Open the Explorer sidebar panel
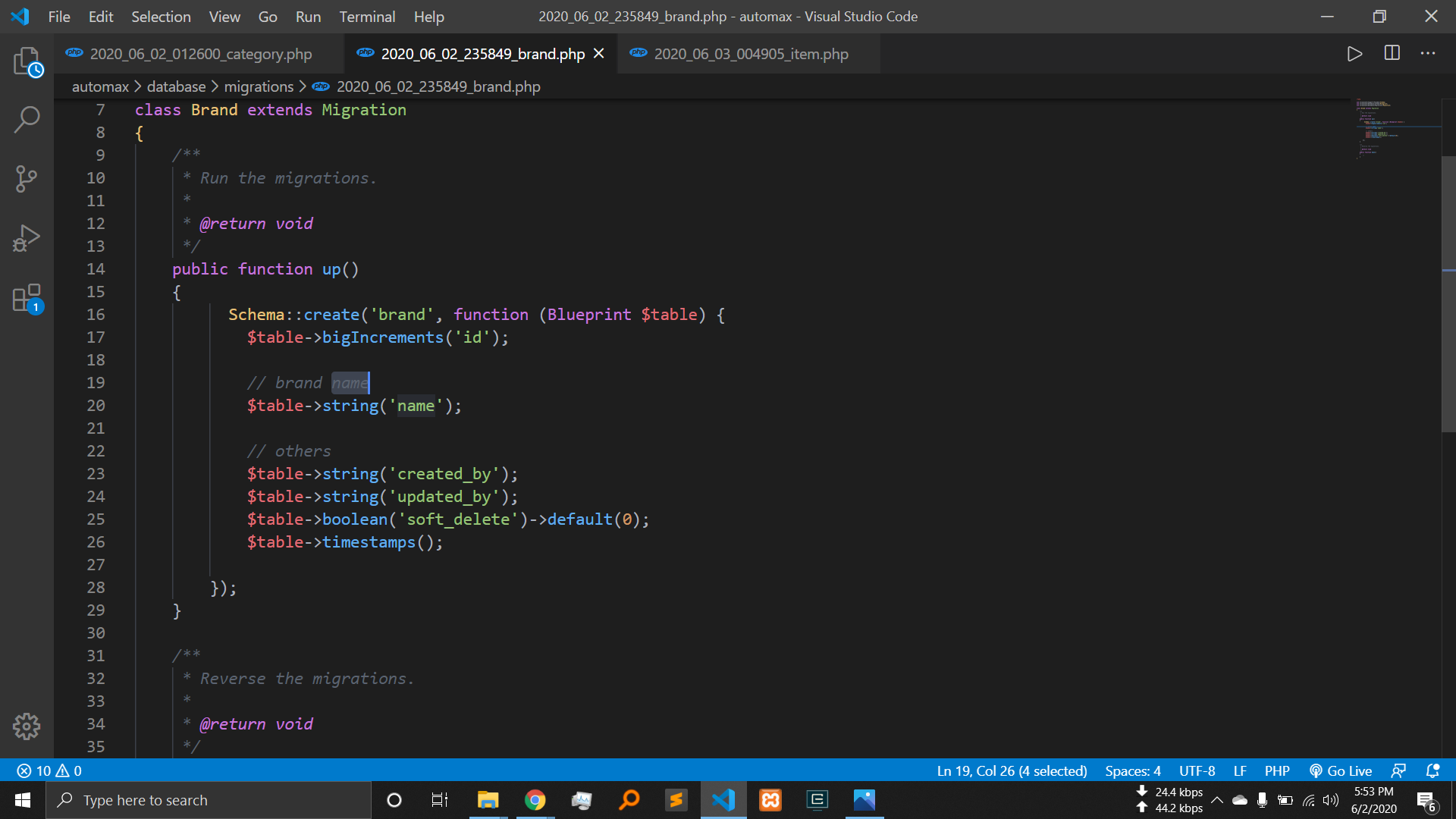 [x=27, y=61]
